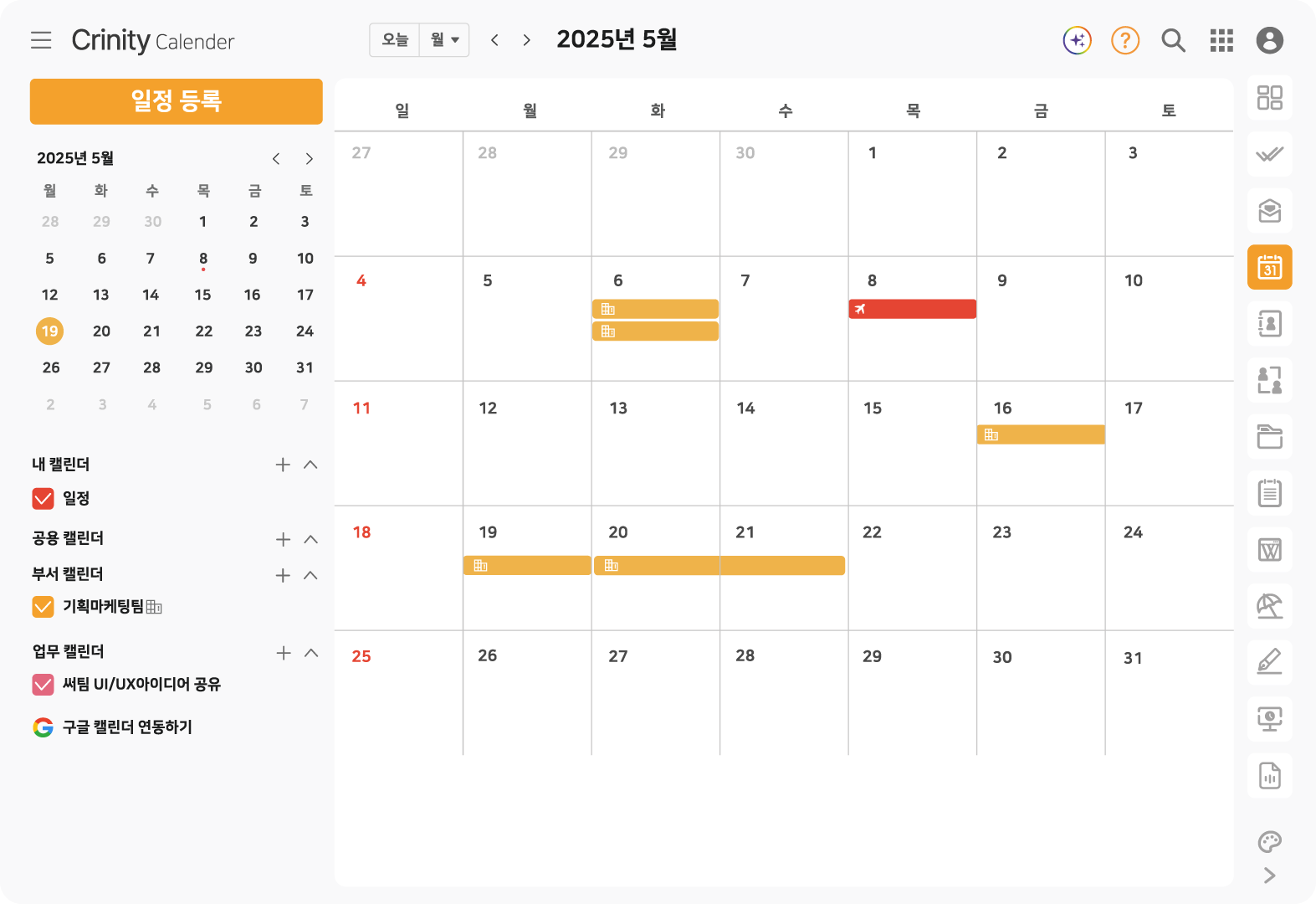Screen dimensions: 1316x904
Task: Open the apps grid launcher
Action: [1221, 40]
